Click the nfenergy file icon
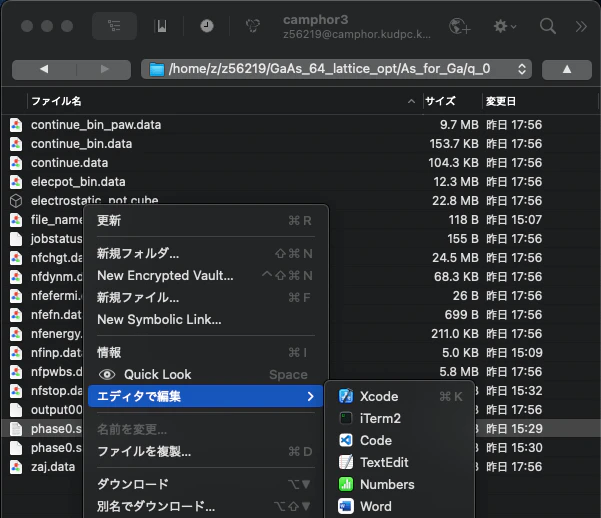 [x=16, y=334]
